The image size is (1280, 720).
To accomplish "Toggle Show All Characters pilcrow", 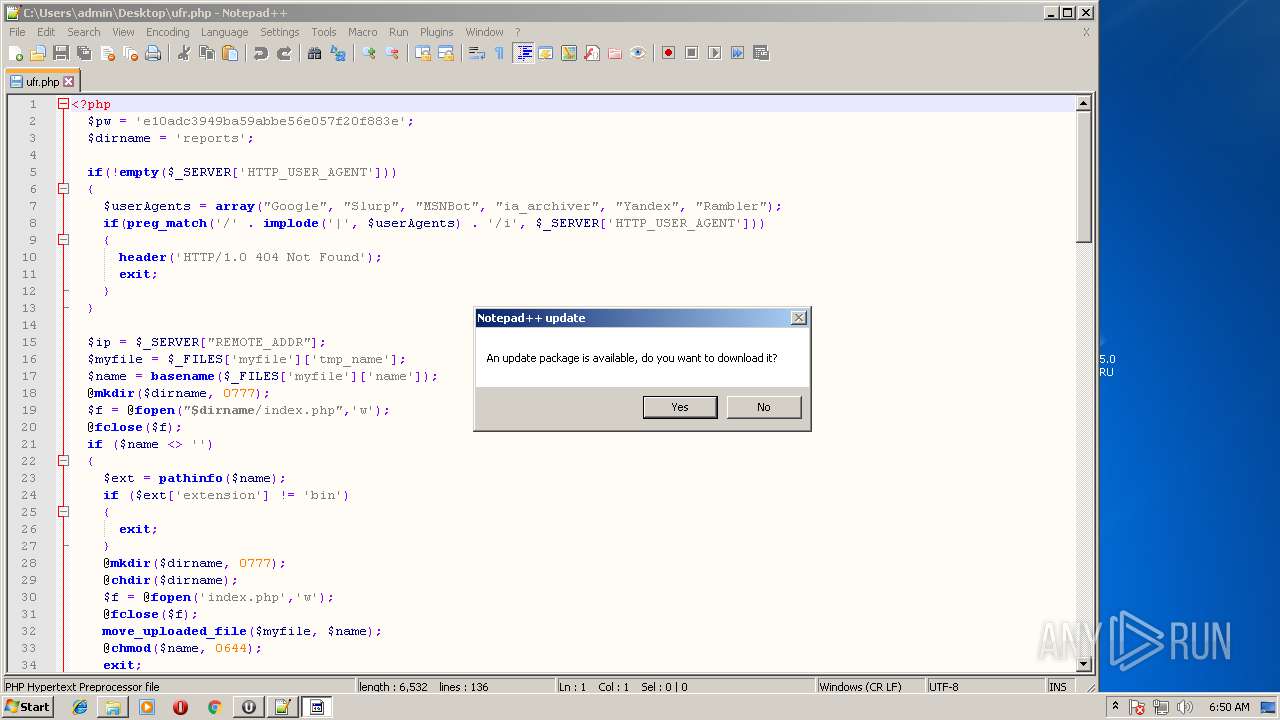I will (x=499, y=53).
